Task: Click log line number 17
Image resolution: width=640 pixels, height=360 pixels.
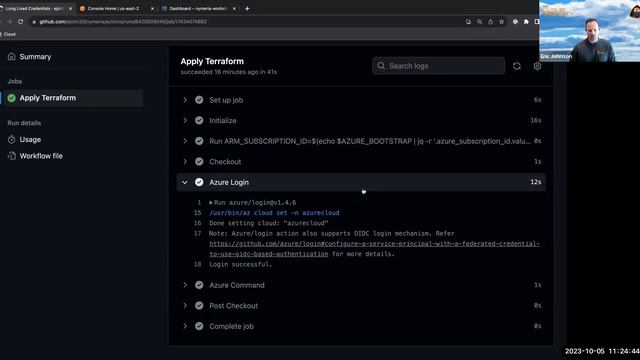Action: click(198, 233)
